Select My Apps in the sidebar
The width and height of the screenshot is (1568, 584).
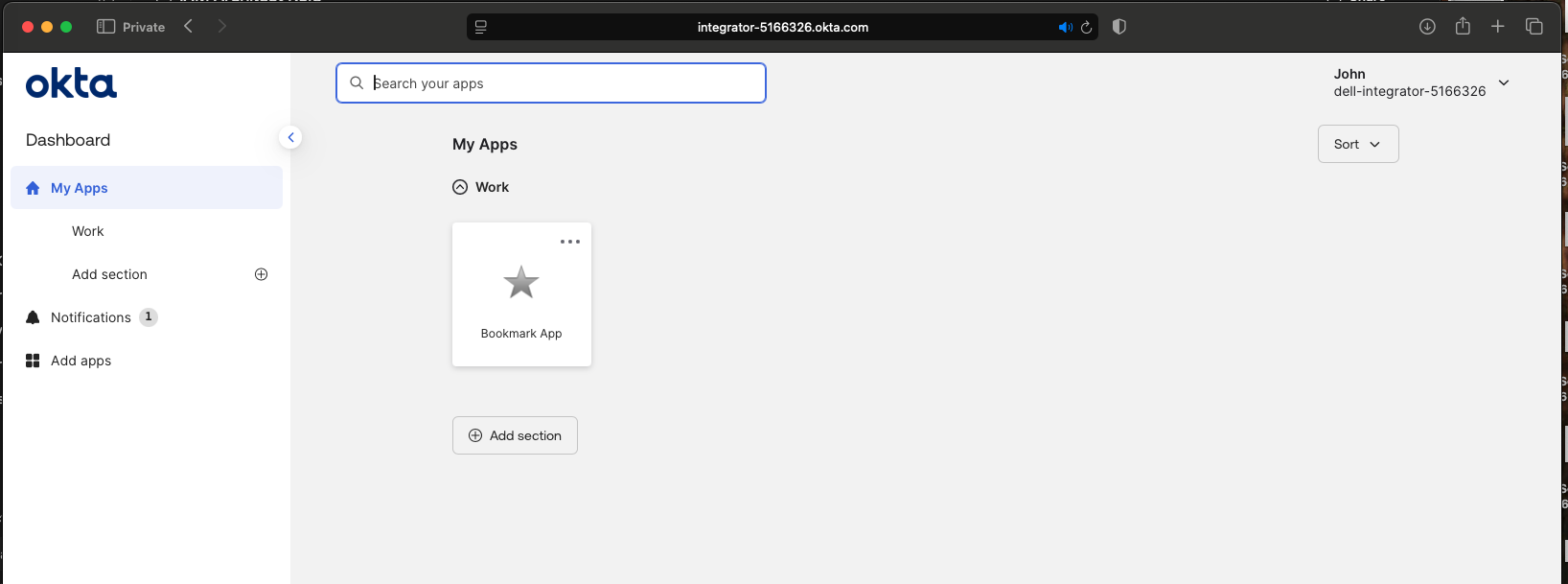pos(147,188)
